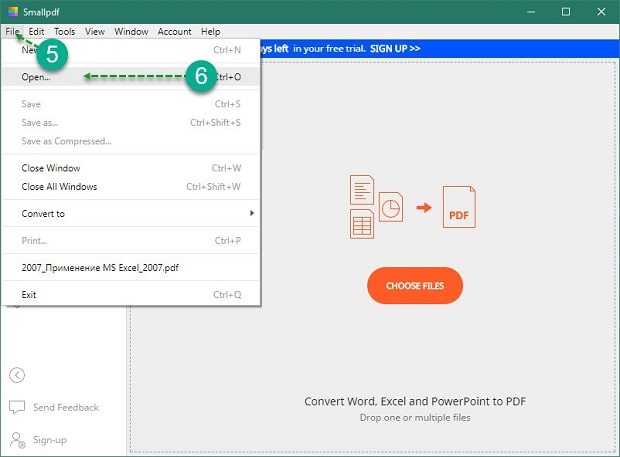This screenshot has height=457, width=620.
Task: Click the Close Window menu item
Action: [x=51, y=168]
